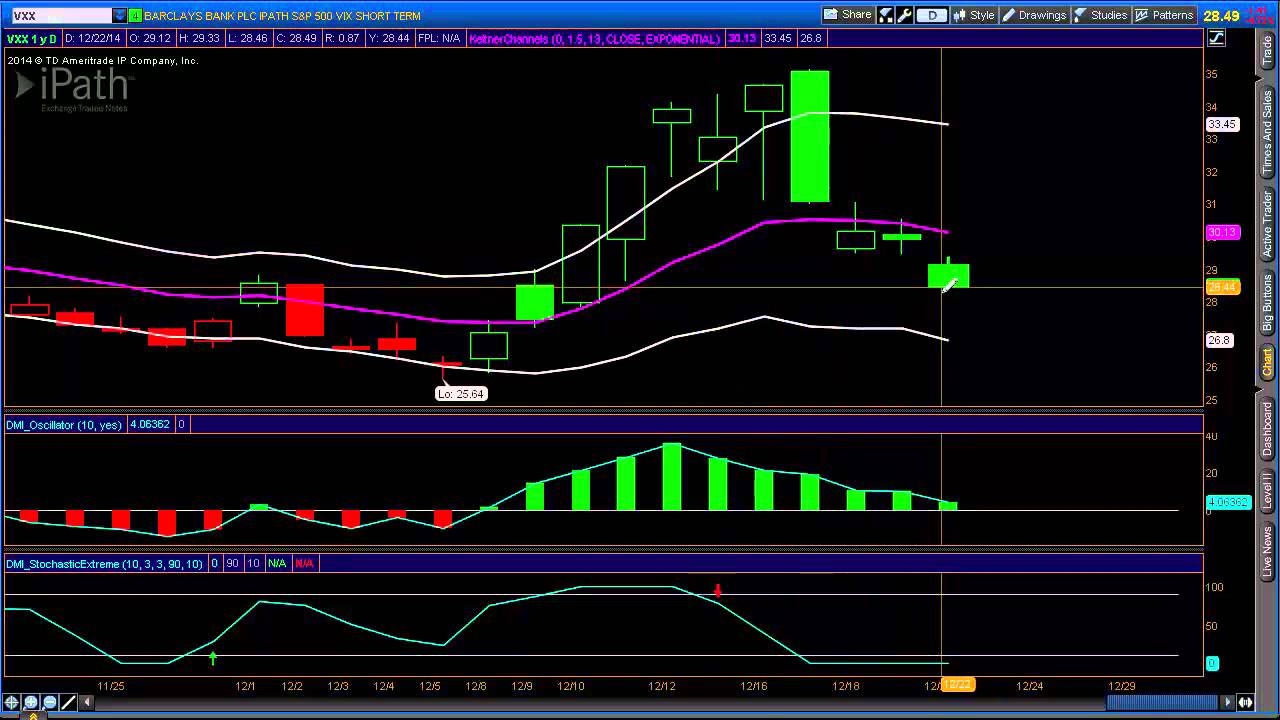Click the 4.06362 oscillator value bubble on axis
The image size is (1280, 720).
point(1228,502)
